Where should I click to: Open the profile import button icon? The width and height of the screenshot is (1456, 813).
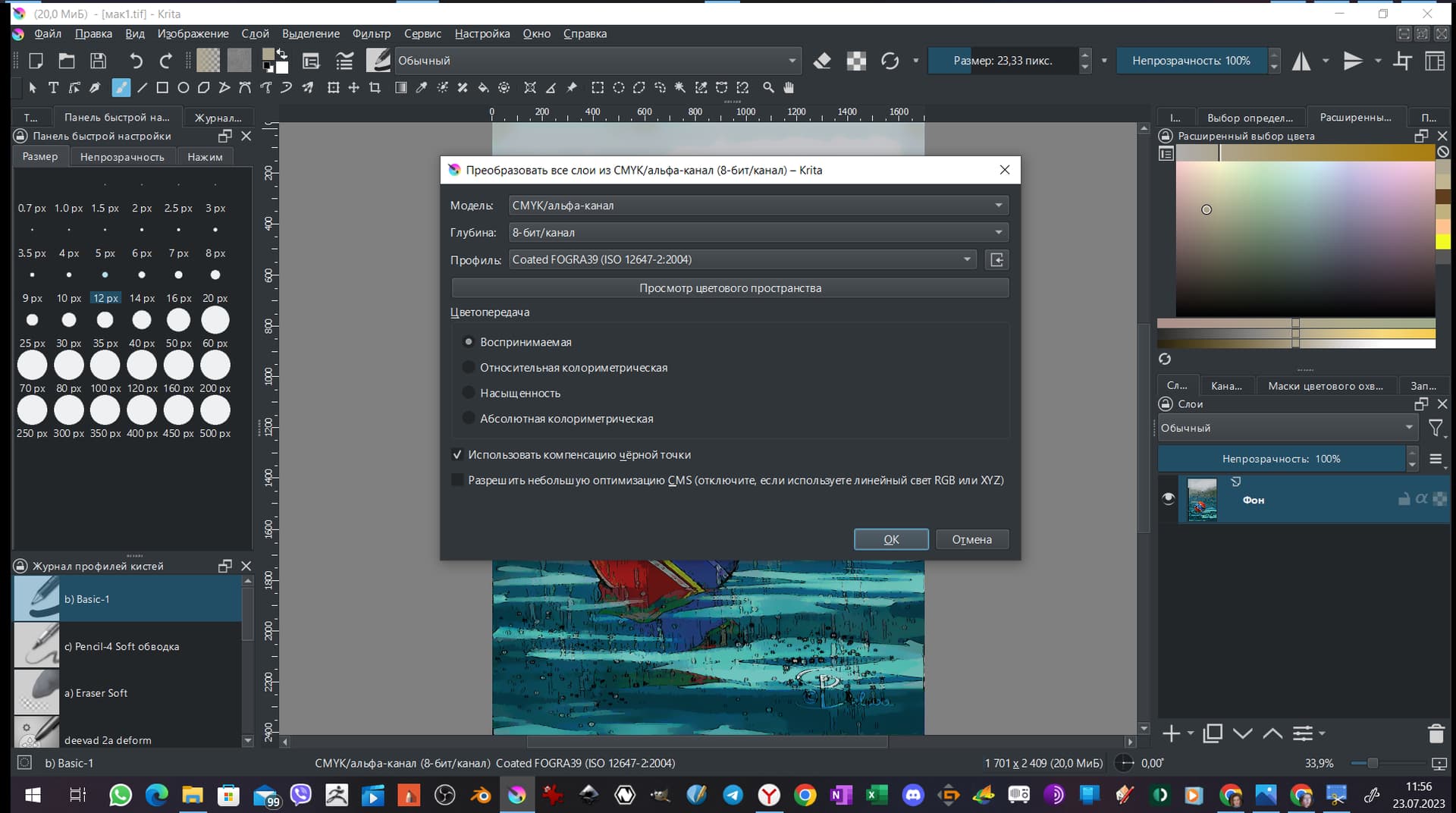[996, 260]
